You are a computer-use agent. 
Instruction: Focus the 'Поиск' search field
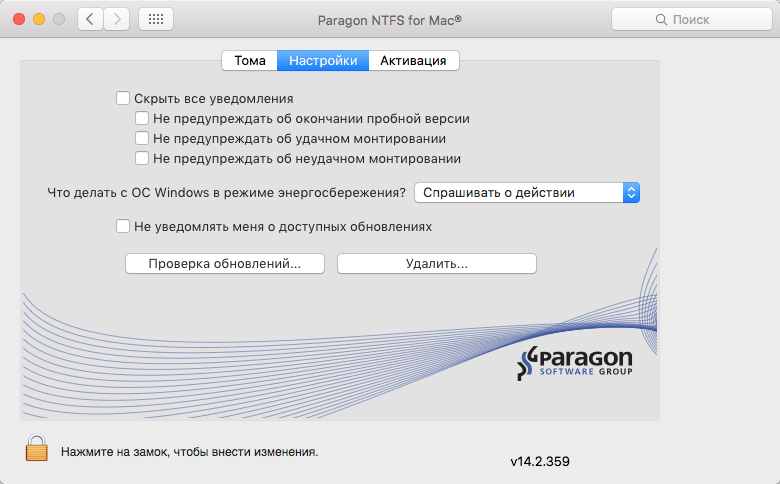pos(691,19)
